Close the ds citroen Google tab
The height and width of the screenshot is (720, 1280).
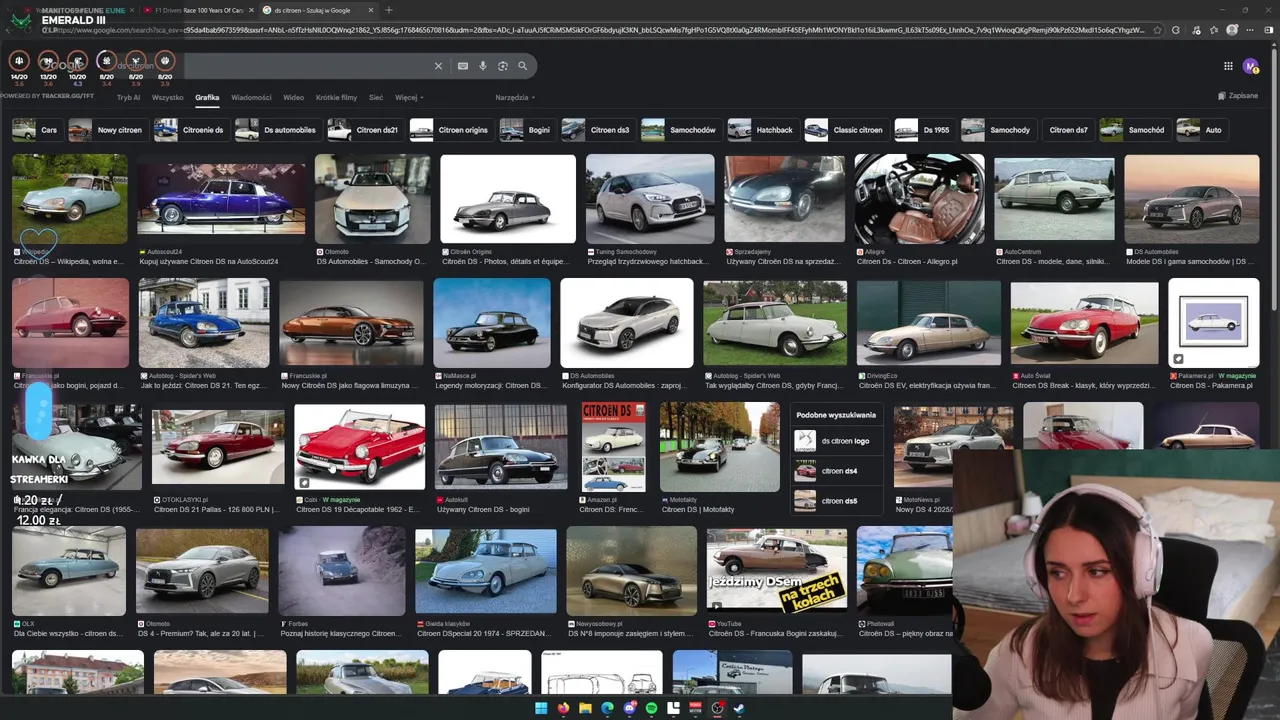click(x=370, y=10)
